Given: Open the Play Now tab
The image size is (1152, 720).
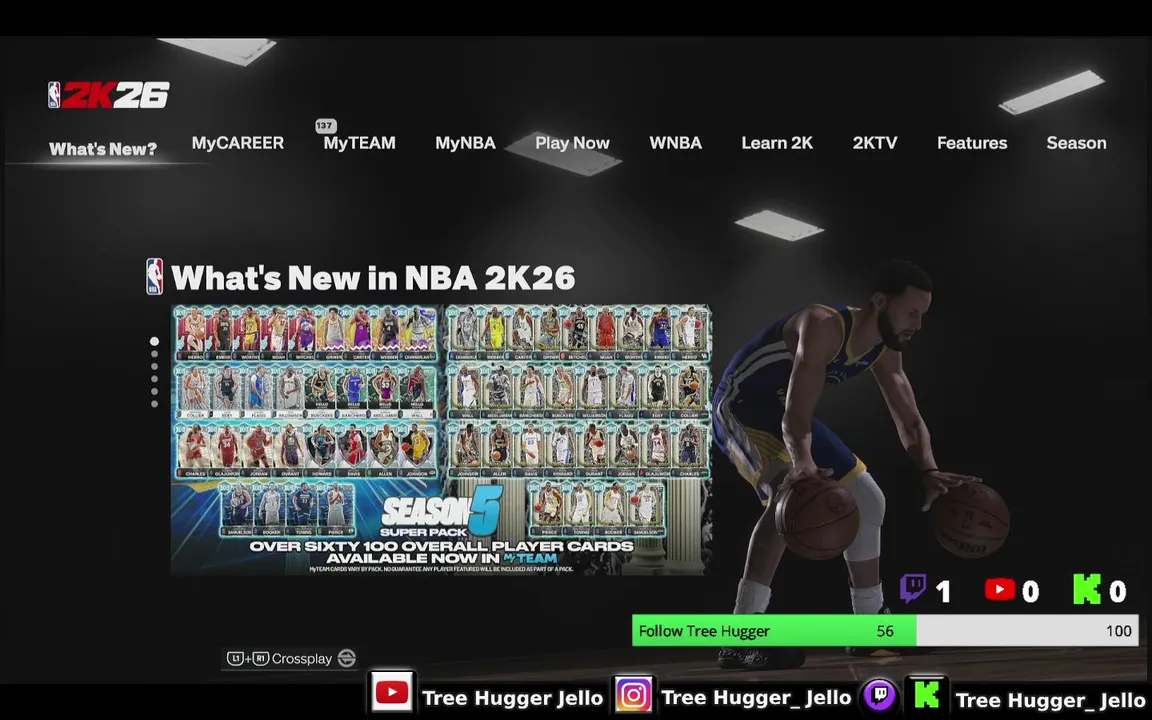Looking at the screenshot, I should click(572, 143).
